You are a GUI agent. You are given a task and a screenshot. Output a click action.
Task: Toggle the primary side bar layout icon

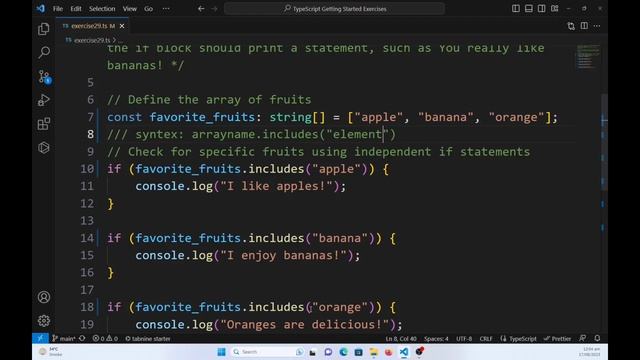tap(516, 9)
